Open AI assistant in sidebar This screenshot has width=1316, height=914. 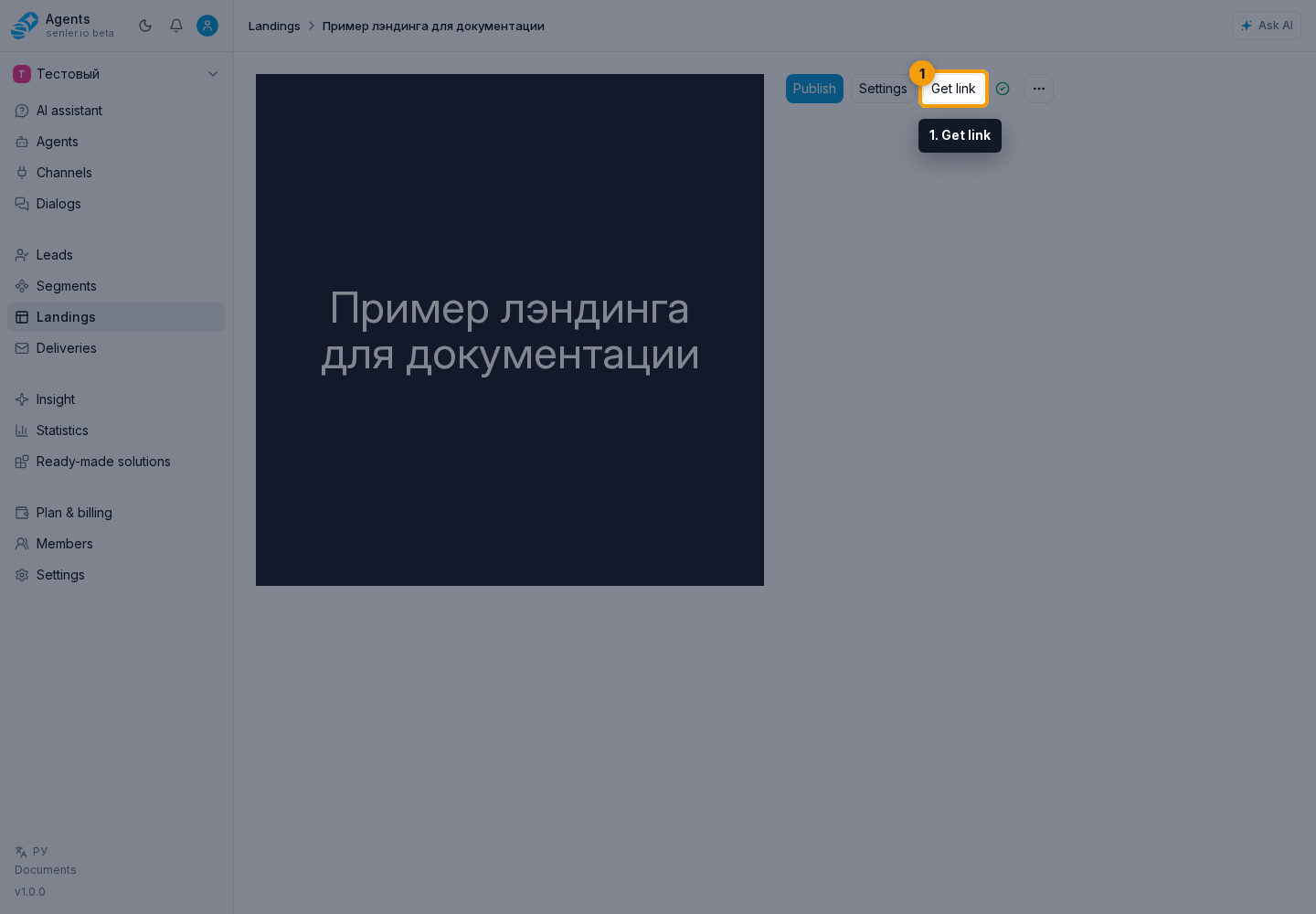point(116,111)
